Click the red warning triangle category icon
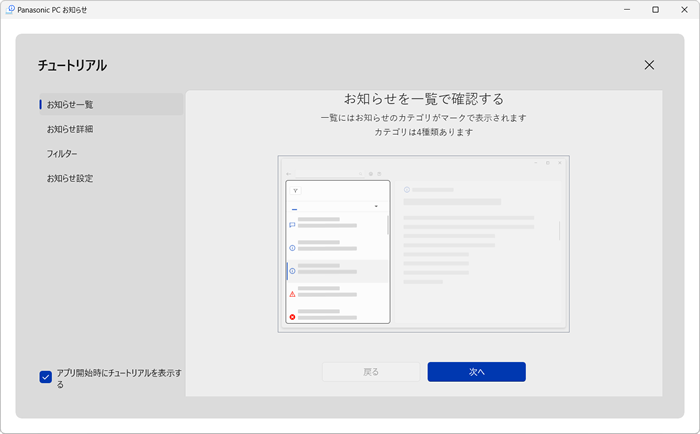Screen dimensions: 700x434 point(292,294)
